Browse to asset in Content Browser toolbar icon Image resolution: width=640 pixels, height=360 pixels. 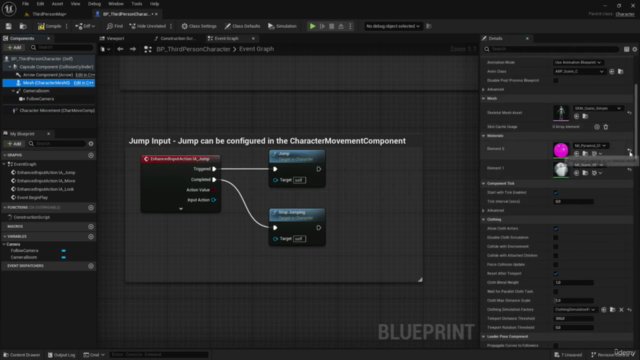point(23,26)
